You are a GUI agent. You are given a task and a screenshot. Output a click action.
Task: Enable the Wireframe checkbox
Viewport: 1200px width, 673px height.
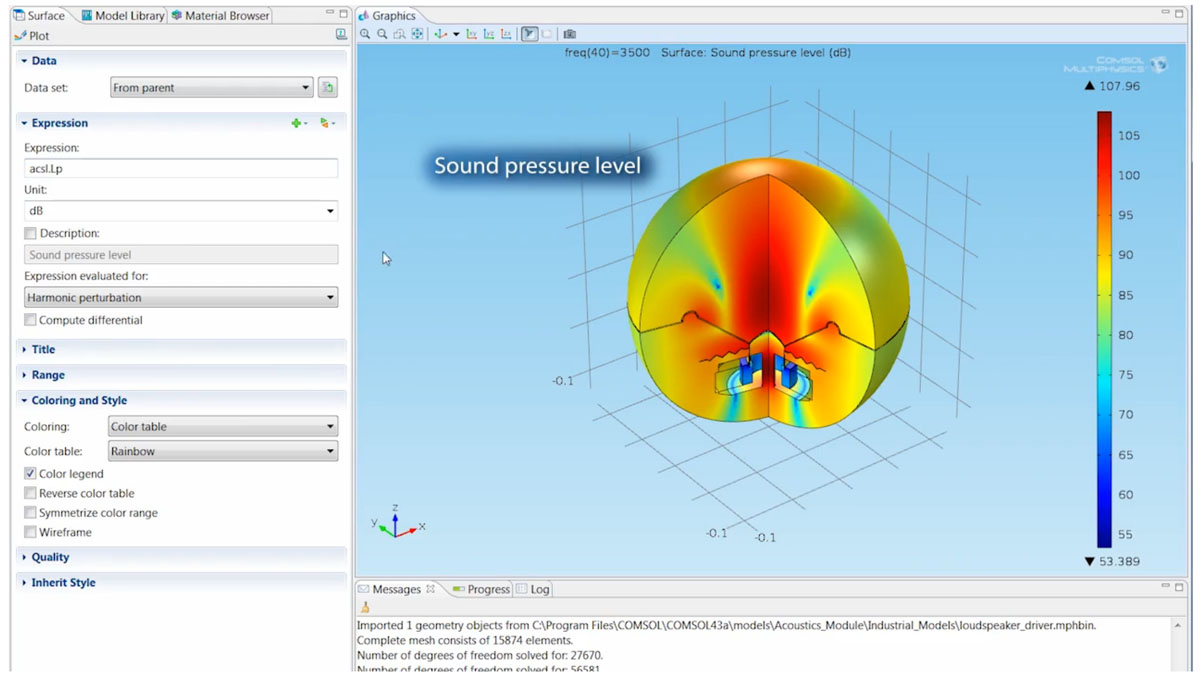point(30,532)
